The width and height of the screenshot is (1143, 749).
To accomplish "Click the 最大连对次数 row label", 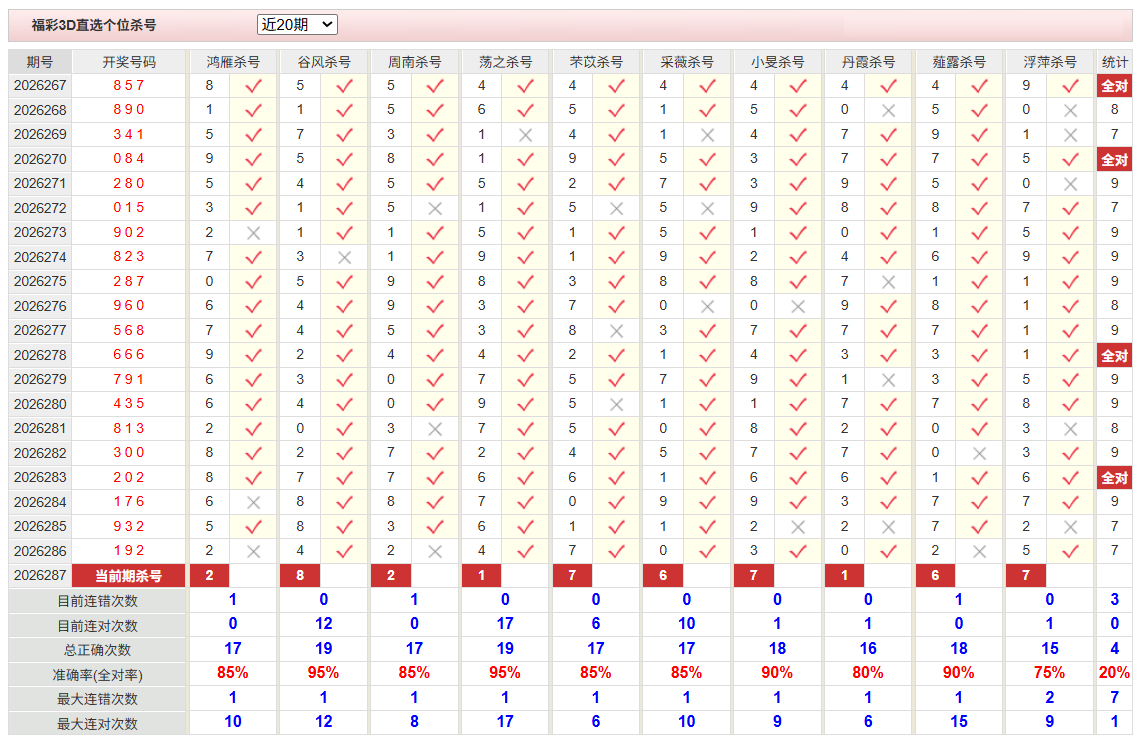I will (x=98, y=724).
